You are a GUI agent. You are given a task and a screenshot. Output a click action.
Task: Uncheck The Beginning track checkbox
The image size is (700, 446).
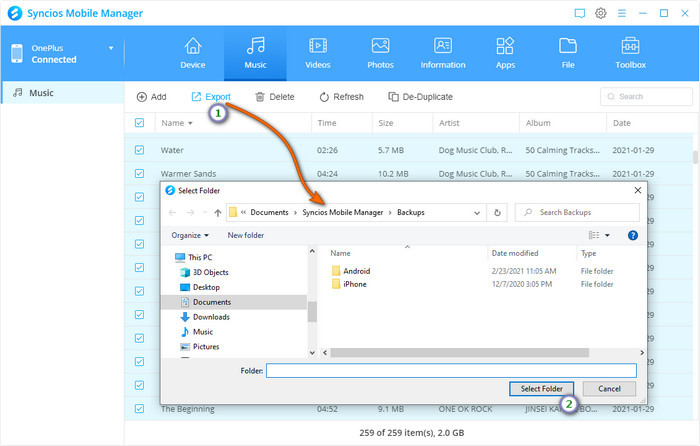coord(139,408)
